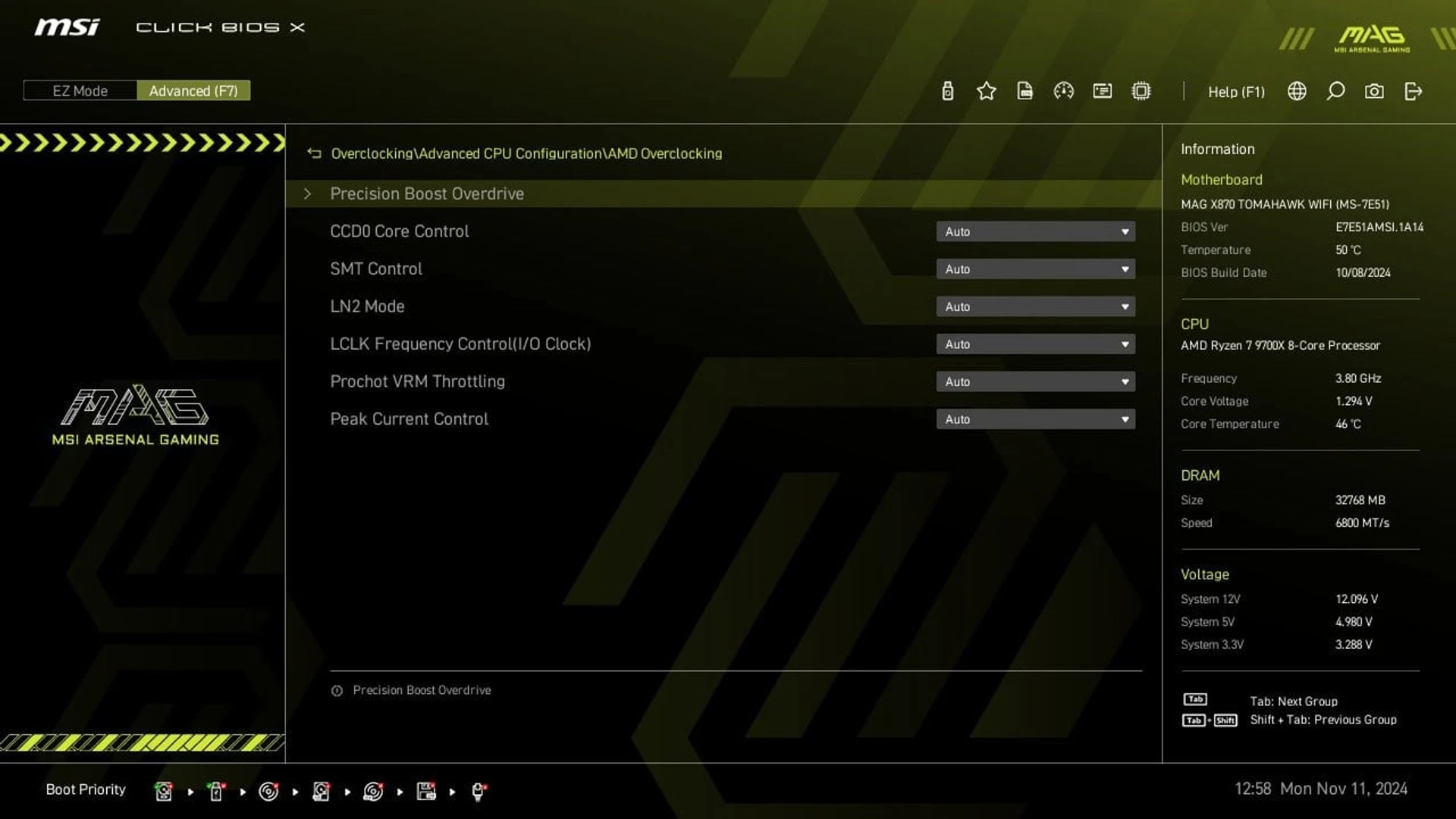This screenshot has width=1456, height=819.
Task: Click the info icon beside help description
Action: point(337,690)
